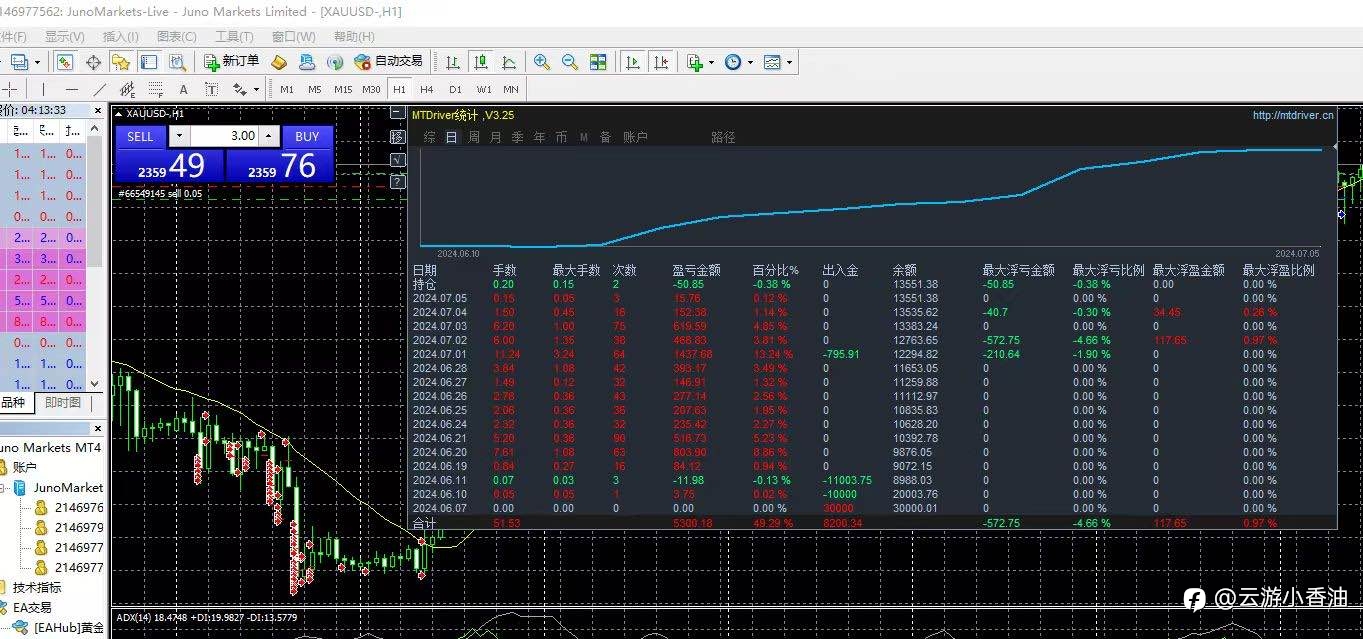Switch timeframe to M5

click(315, 89)
